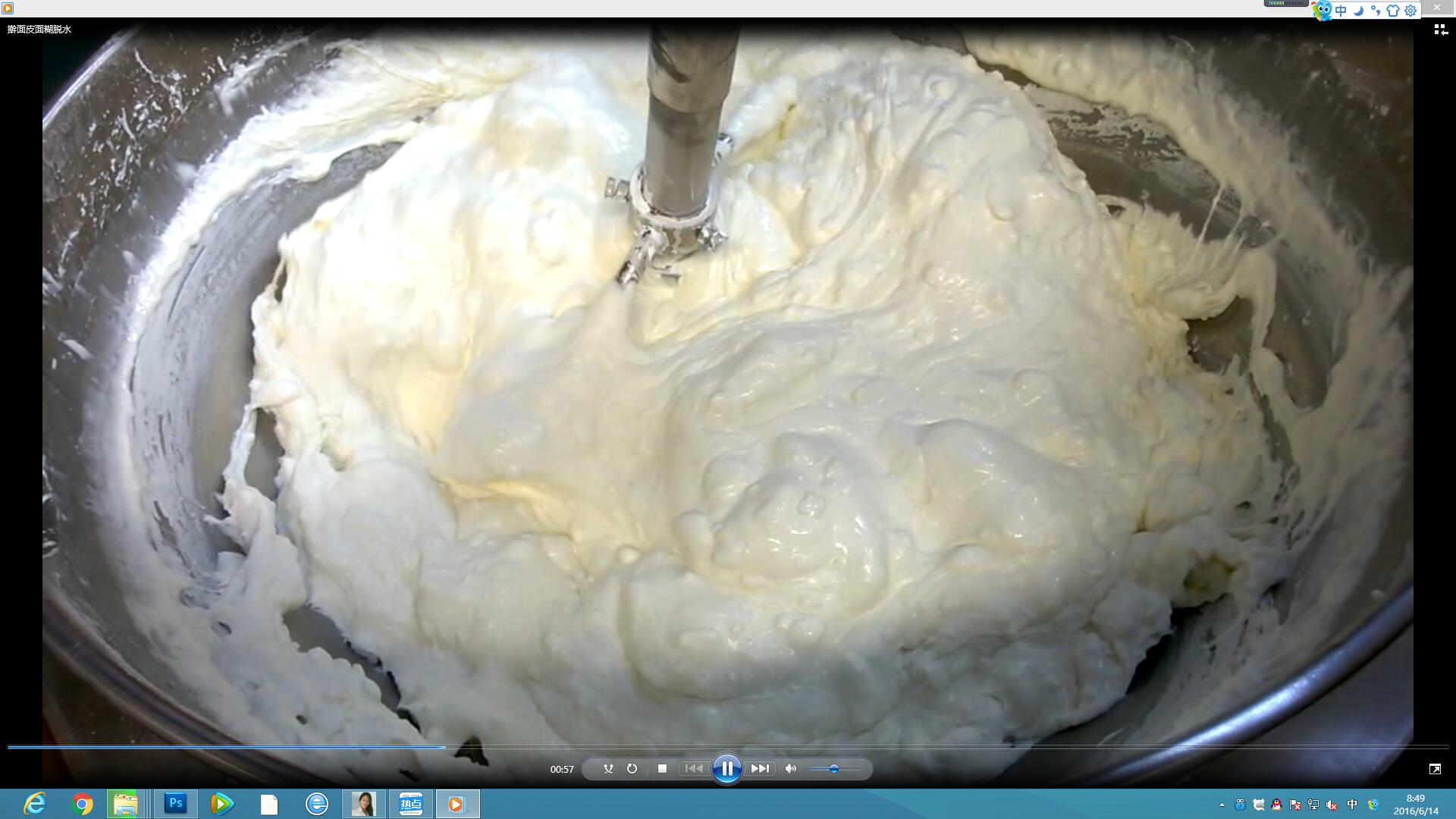Open the blue robot tray icon
This screenshot has width=1456, height=819.
point(1241,805)
